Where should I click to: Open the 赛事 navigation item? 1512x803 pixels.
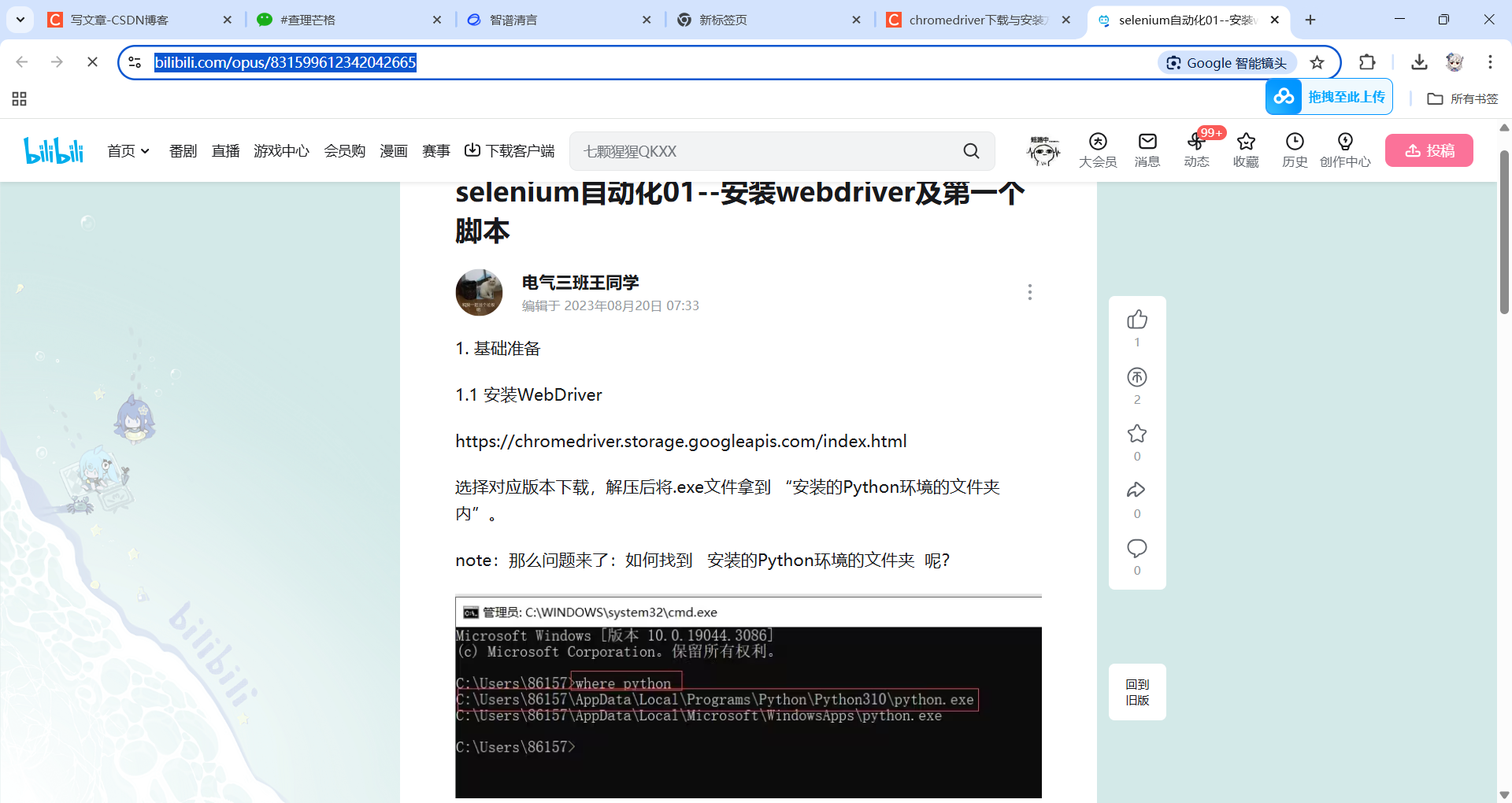(435, 151)
